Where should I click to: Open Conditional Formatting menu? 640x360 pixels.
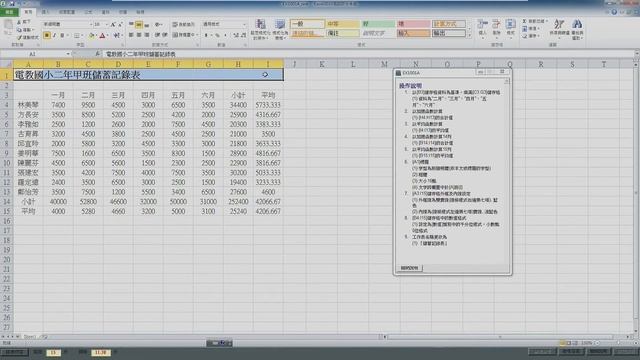point(260,29)
